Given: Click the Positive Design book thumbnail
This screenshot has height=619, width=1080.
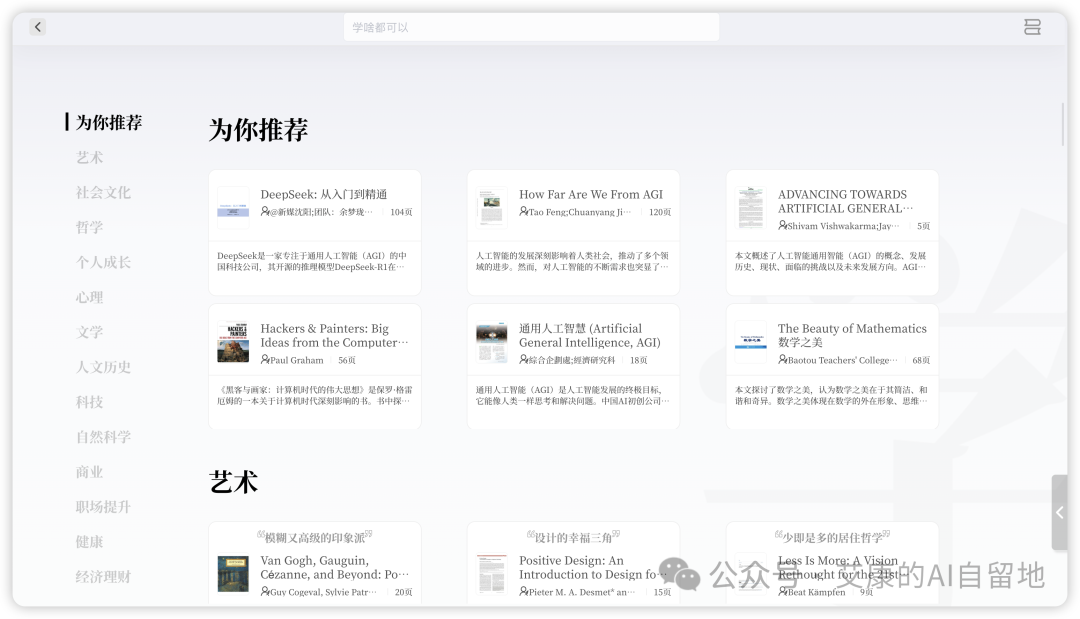Looking at the screenshot, I should coord(492,573).
